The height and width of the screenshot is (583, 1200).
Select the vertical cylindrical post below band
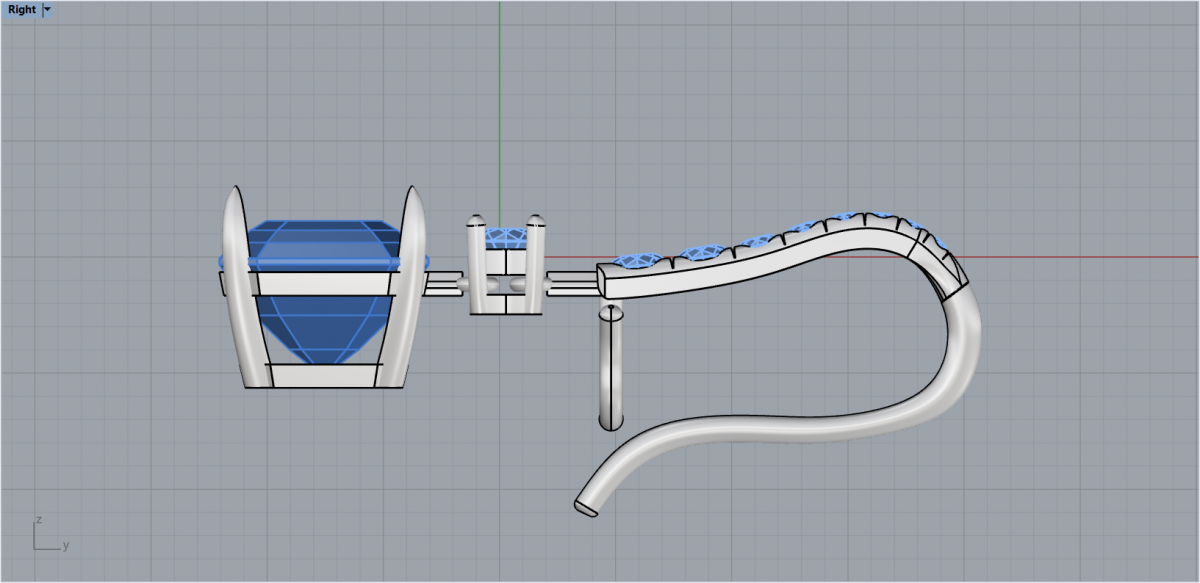pos(609,368)
